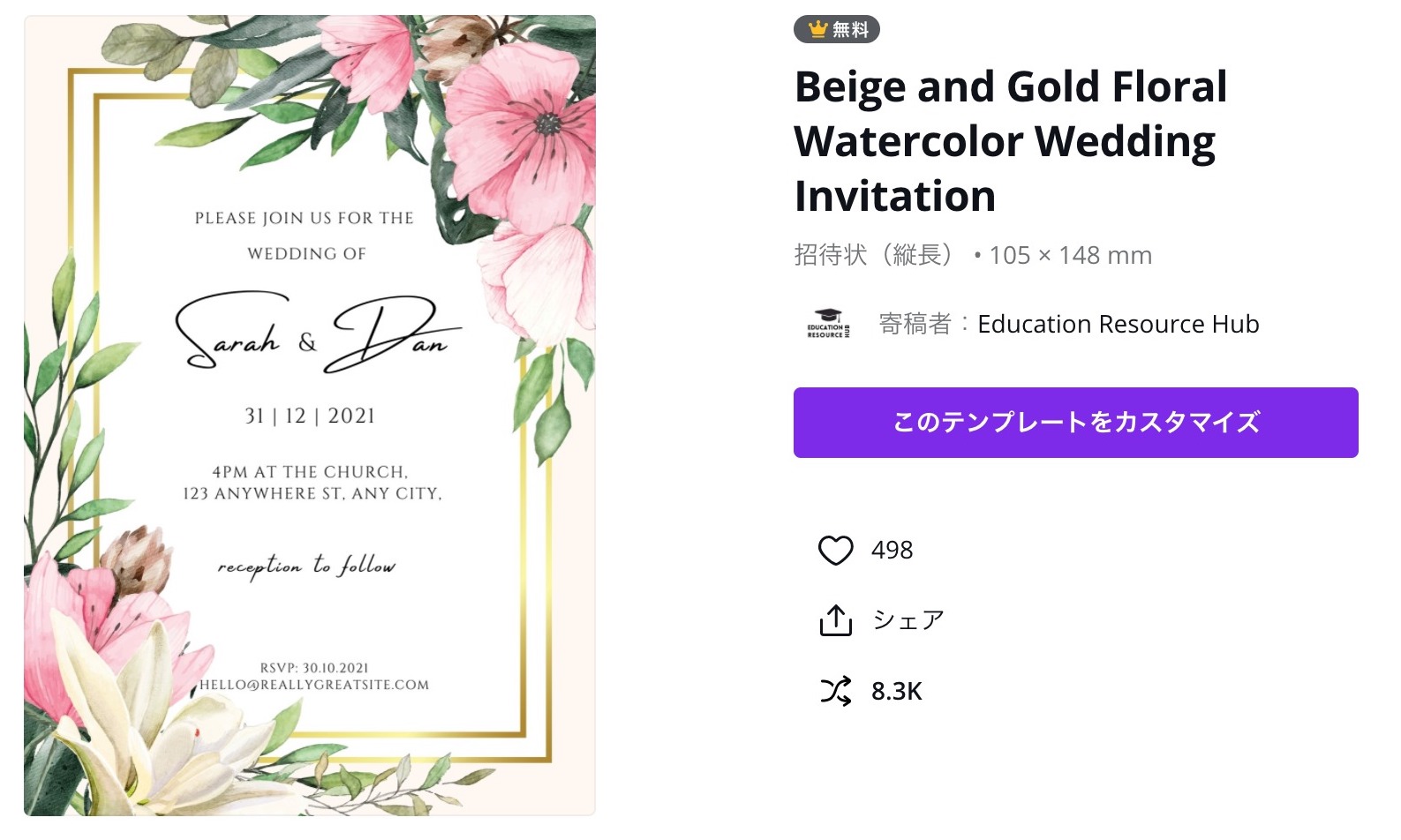Click the RSVP email line in preview
This screenshot has height=840, width=1401.
pos(314,685)
